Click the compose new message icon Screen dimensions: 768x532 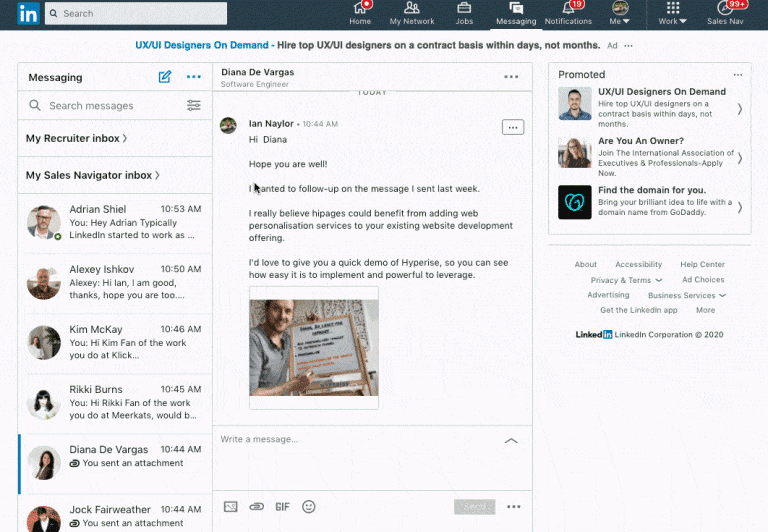pyautogui.click(x=165, y=77)
